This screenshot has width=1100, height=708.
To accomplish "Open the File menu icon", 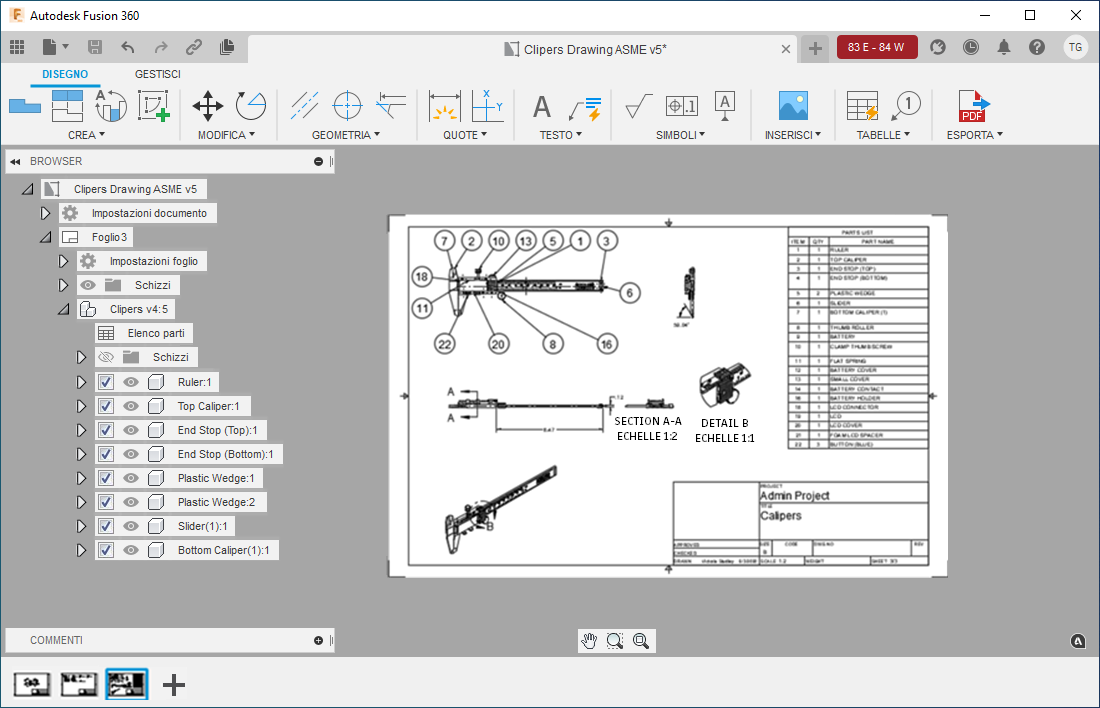I will click(55, 47).
